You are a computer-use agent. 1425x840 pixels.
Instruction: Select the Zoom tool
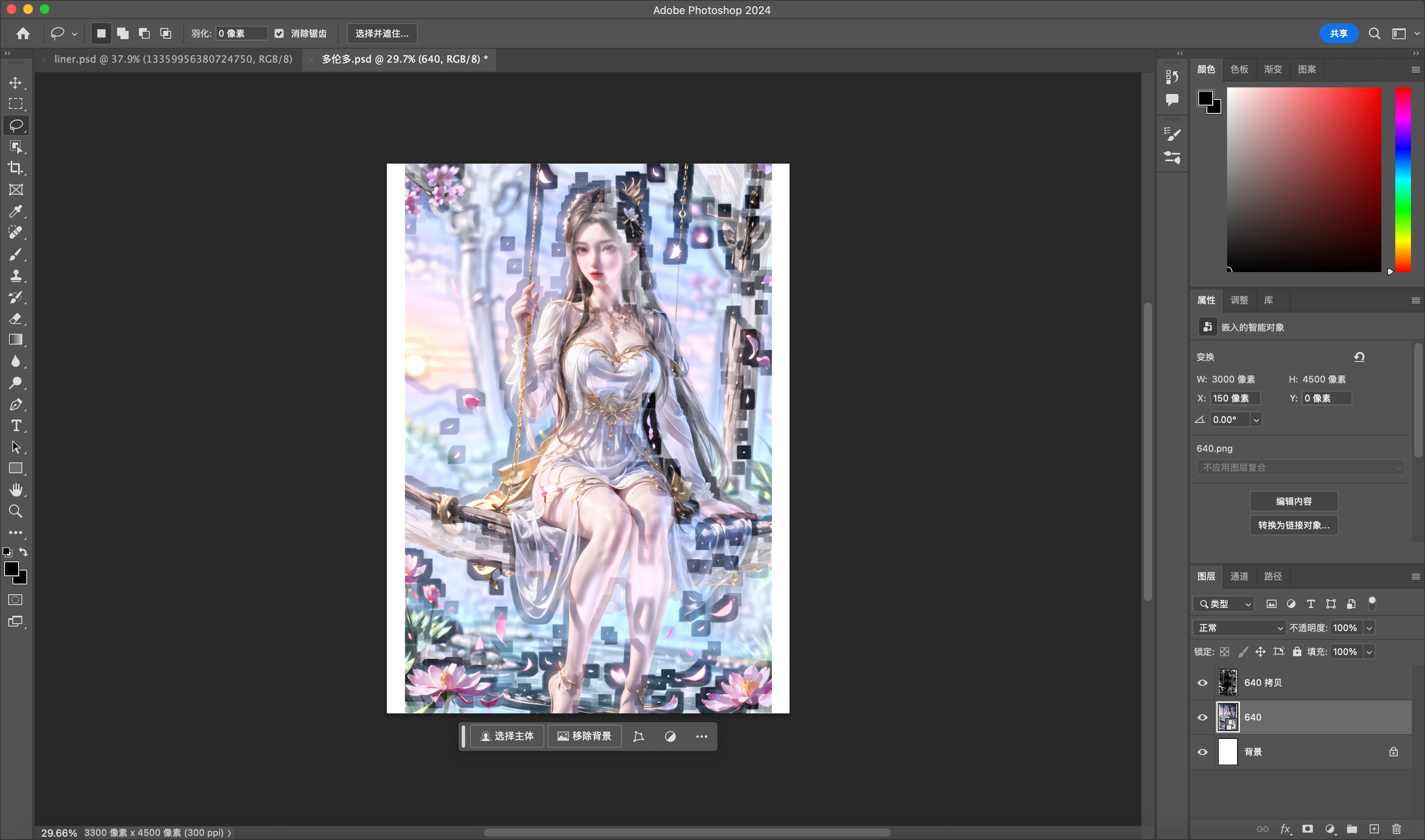[16, 511]
